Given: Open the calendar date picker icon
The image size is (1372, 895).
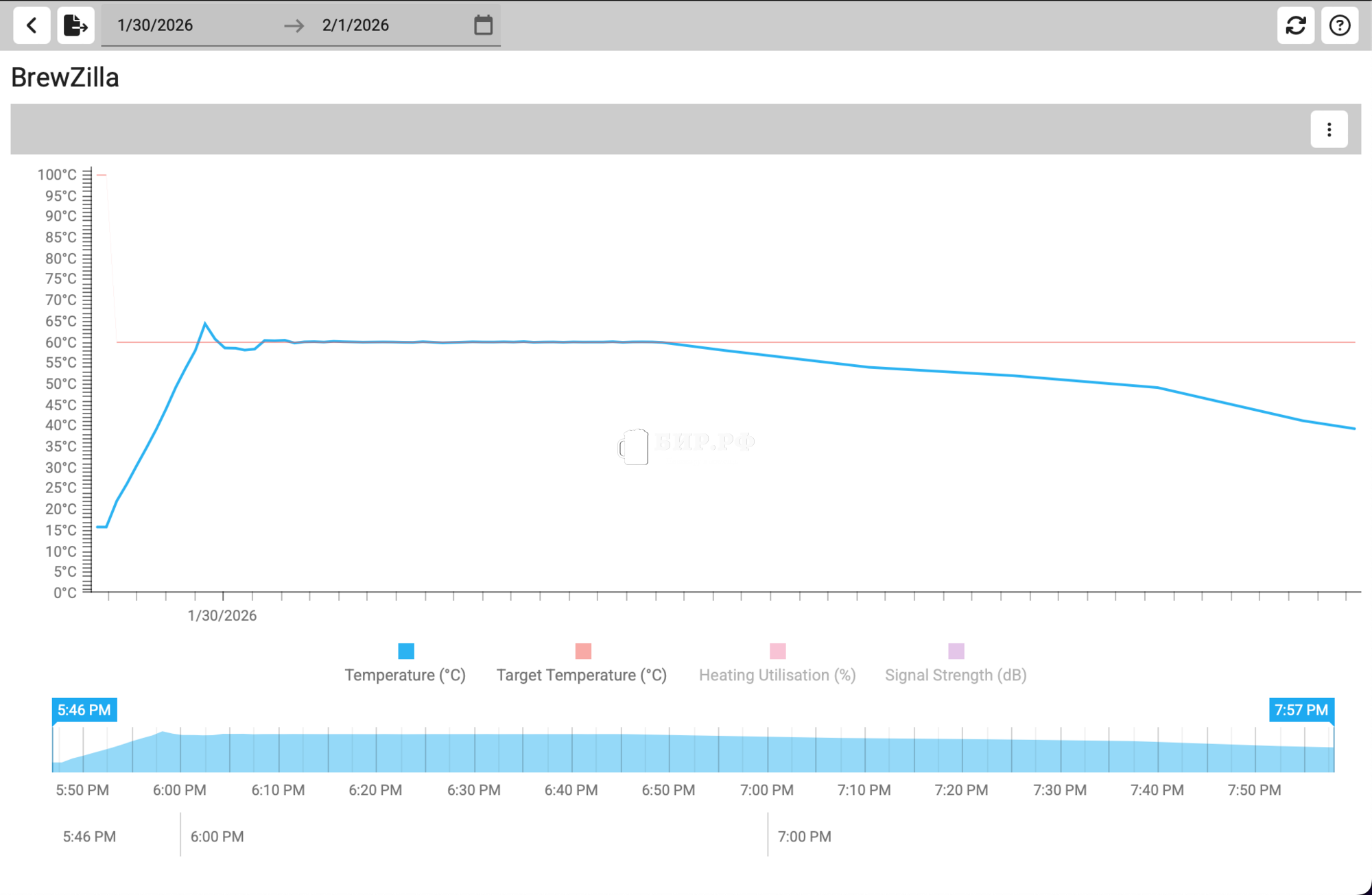Looking at the screenshot, I should point(483,25).
